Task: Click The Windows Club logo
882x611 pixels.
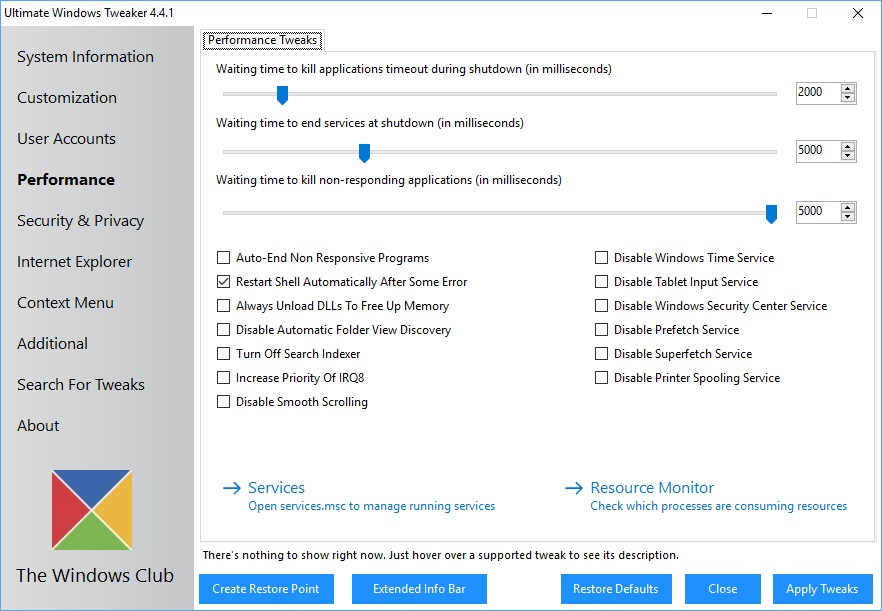Action: coord(92,510)
